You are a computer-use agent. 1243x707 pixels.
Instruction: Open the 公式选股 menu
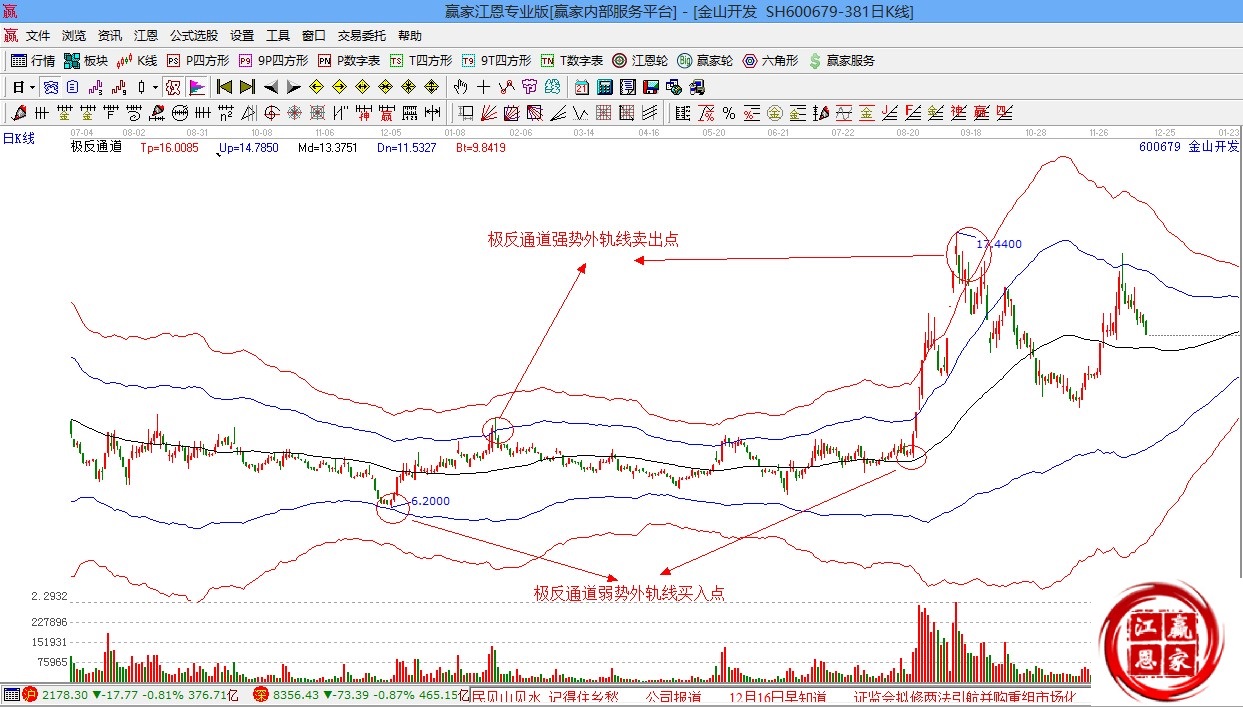(193, 36)
